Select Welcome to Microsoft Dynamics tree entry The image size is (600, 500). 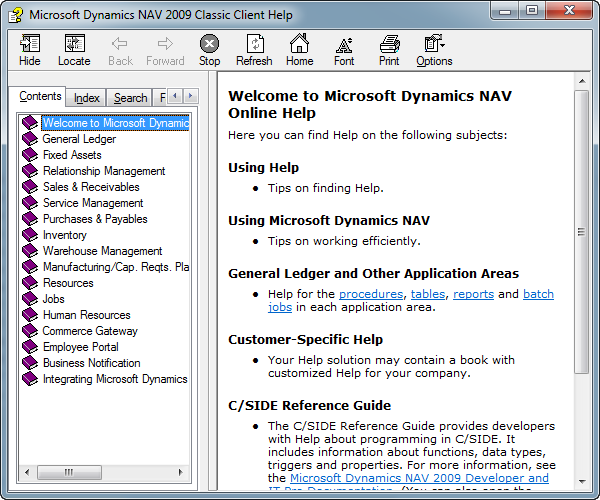115,123
